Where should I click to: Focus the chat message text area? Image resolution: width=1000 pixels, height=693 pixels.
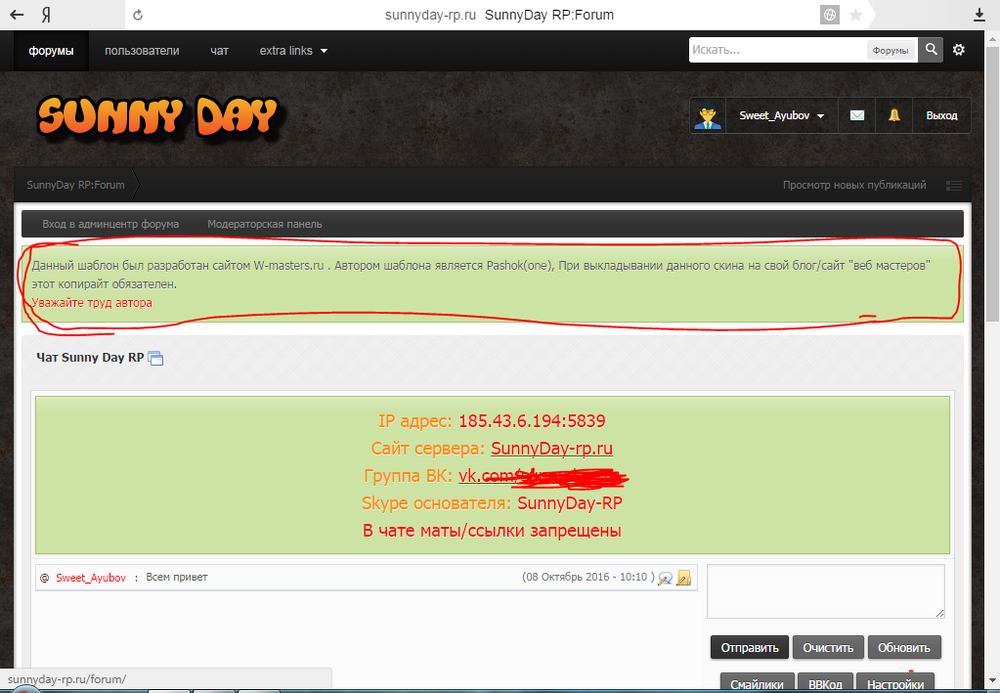(825, 591)
